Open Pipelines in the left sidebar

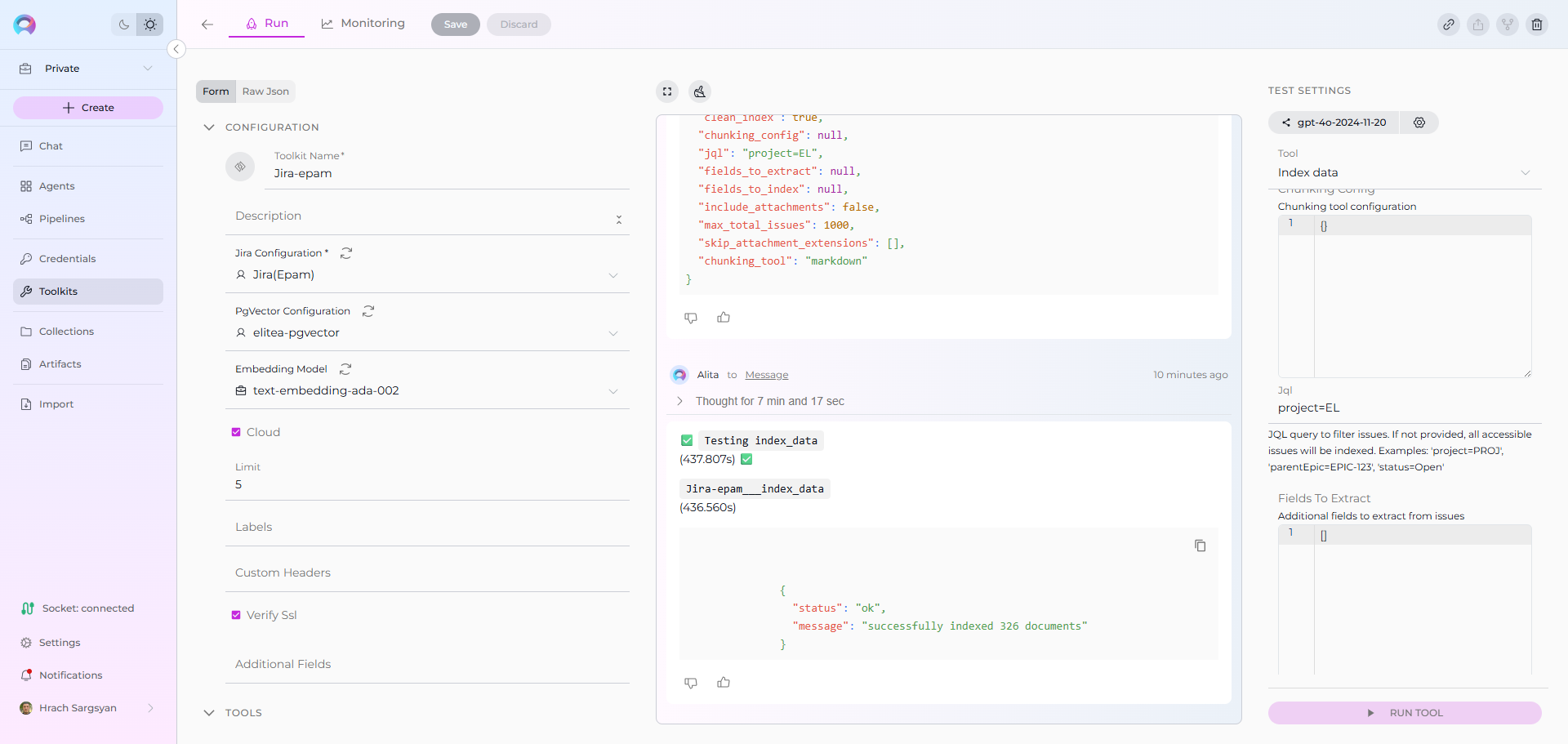62,219
